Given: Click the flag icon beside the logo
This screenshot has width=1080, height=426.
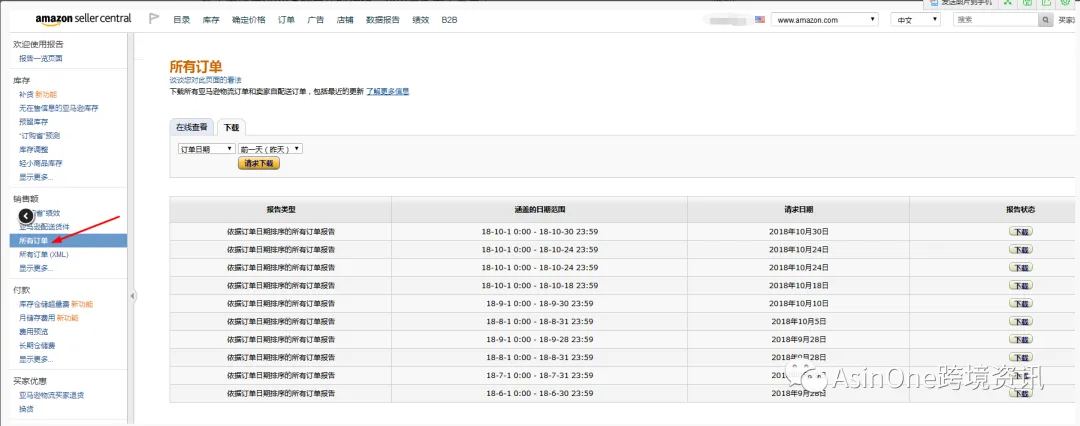Looking at the screenshot, I should 154,19.
